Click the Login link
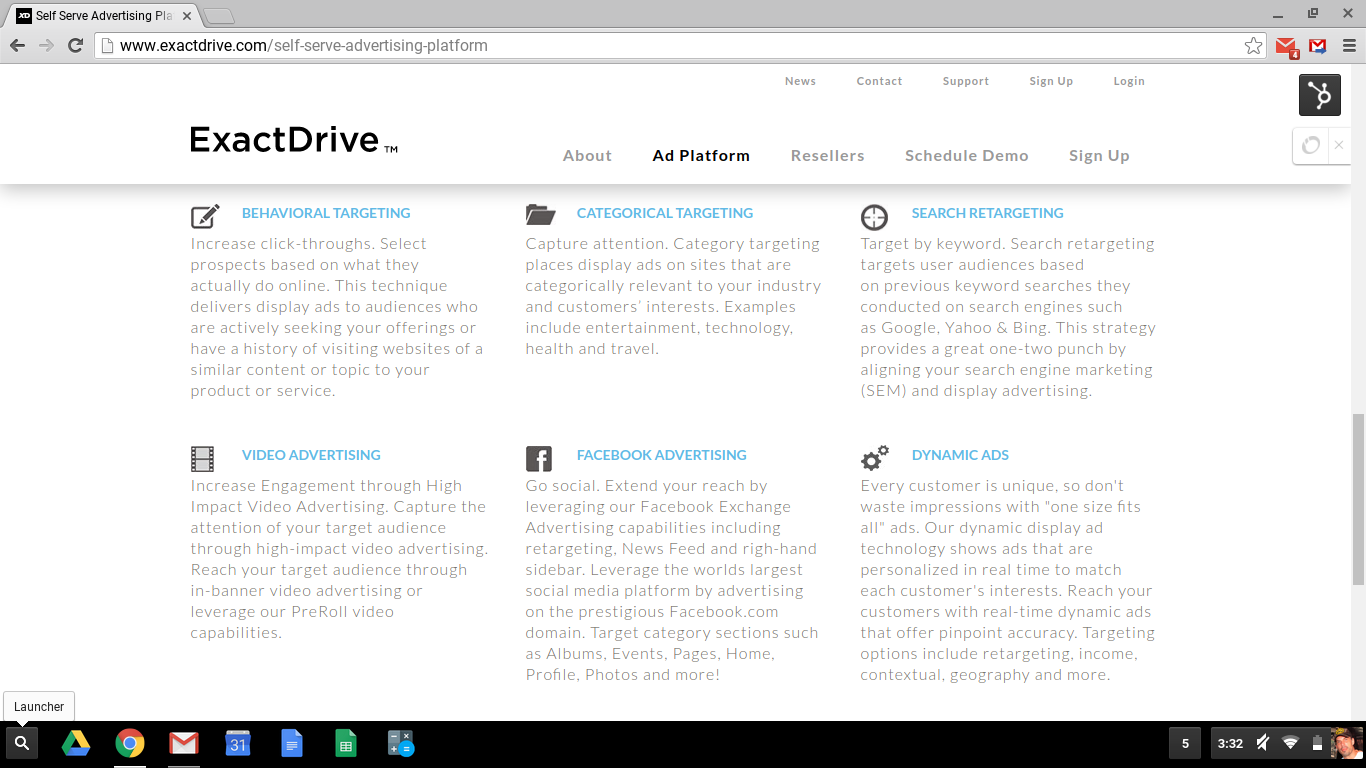This screenshot has width=1366, height=768. pos(1129,81)
